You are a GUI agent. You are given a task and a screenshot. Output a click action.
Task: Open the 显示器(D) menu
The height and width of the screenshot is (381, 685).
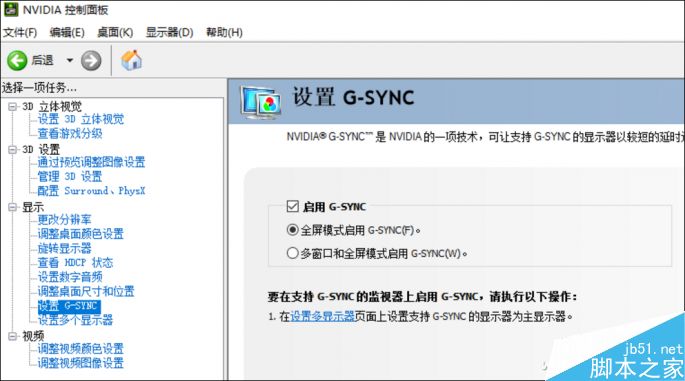[170, 32]
